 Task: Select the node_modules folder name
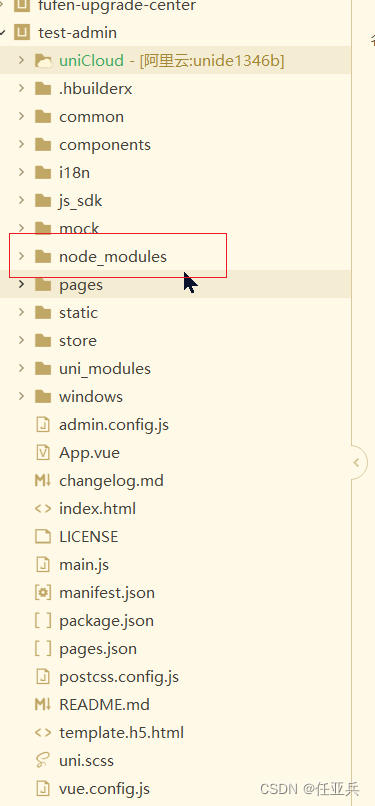click(113, 257)
